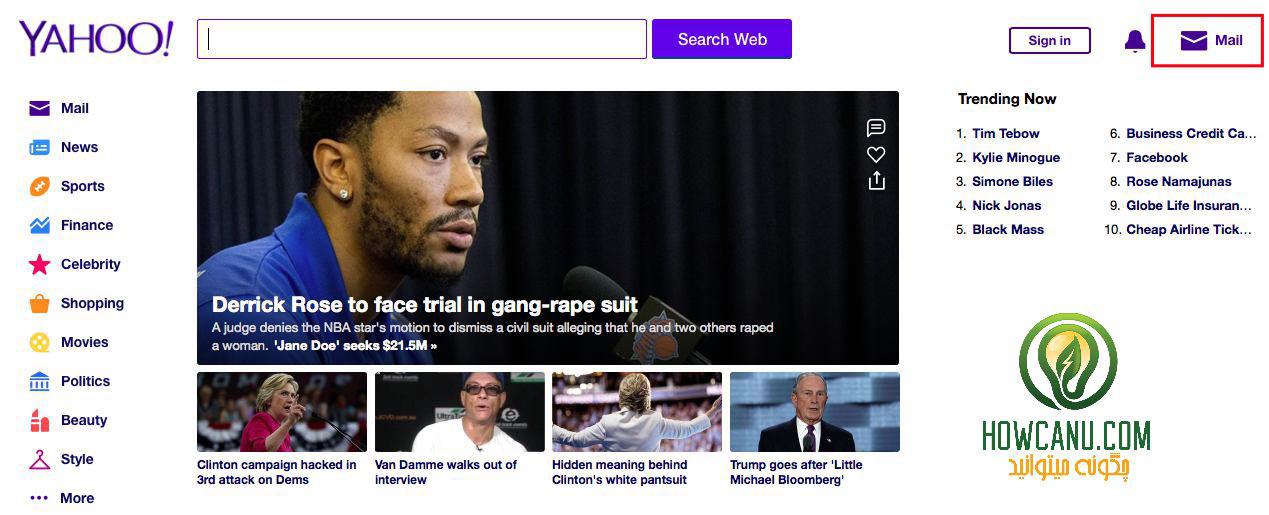Click the Mail envelope icon in sidebar

[39, 108]
